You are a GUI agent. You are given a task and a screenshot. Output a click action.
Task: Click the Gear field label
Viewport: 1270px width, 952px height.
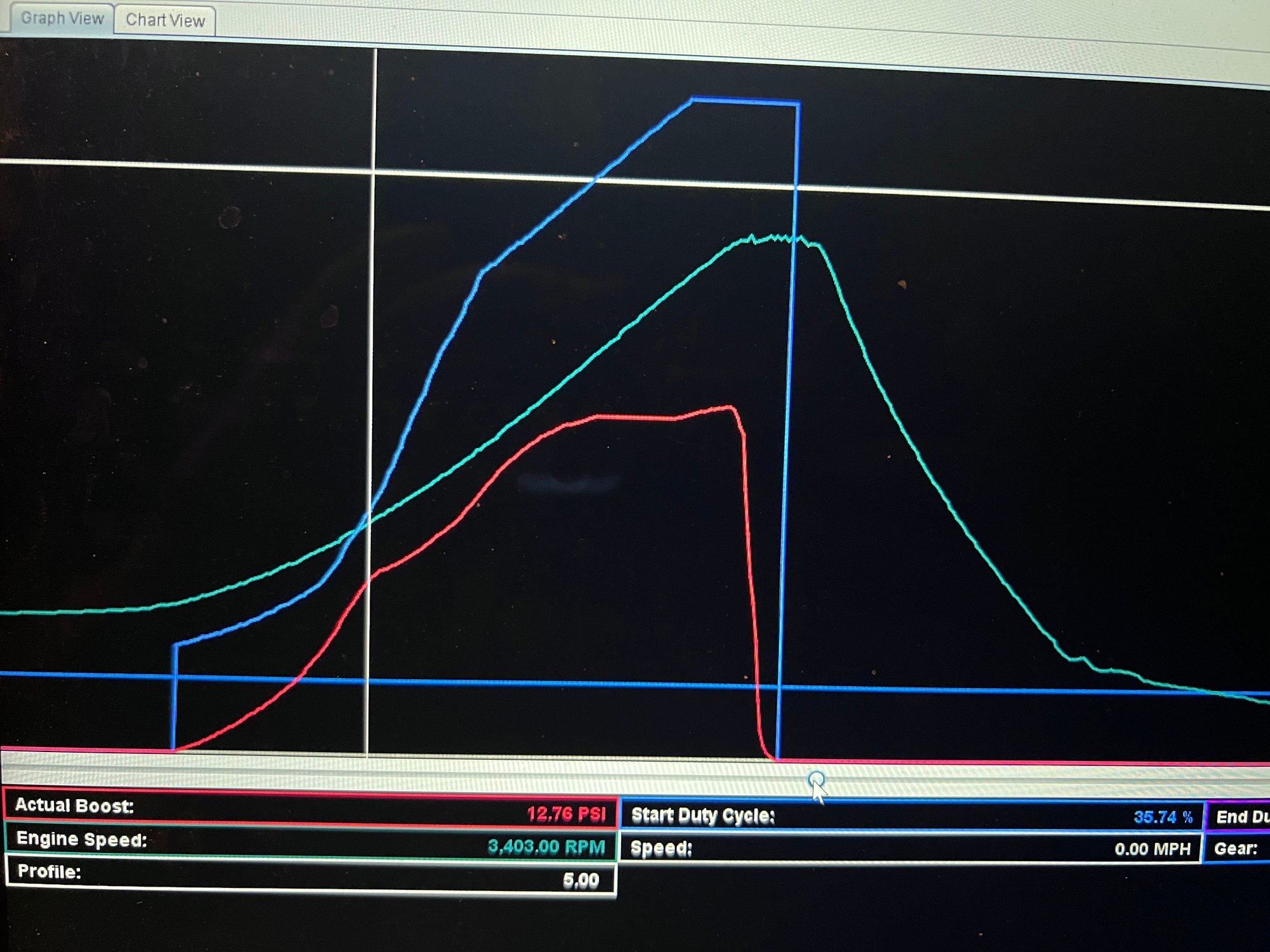pyautogui.click(x=1235, y=849)
